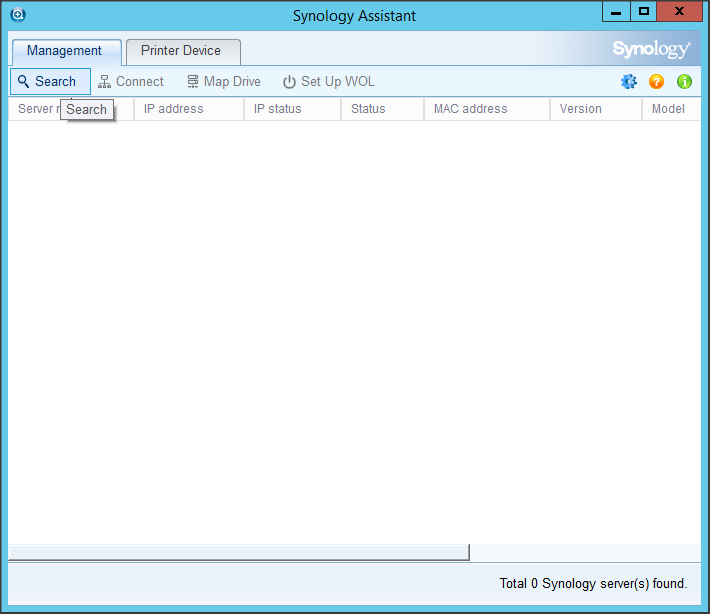Screen dimensions: 710x614
Task: Open help with the orange question mark icon
Action: (656, 82)
